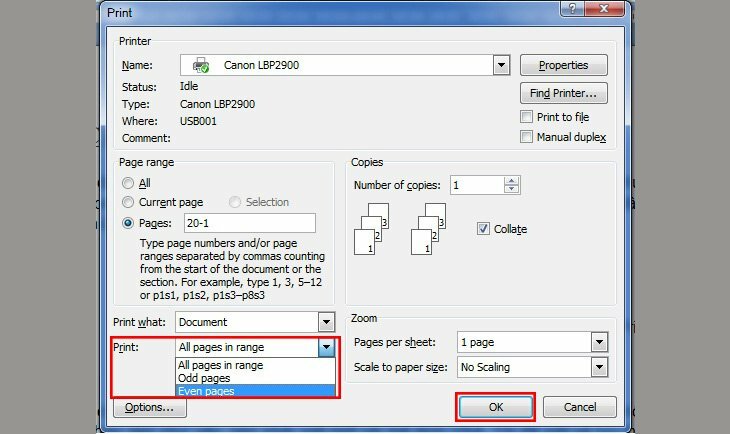Click the collated pages preview icon
The image size is (730, 434).
coord(371,229)
